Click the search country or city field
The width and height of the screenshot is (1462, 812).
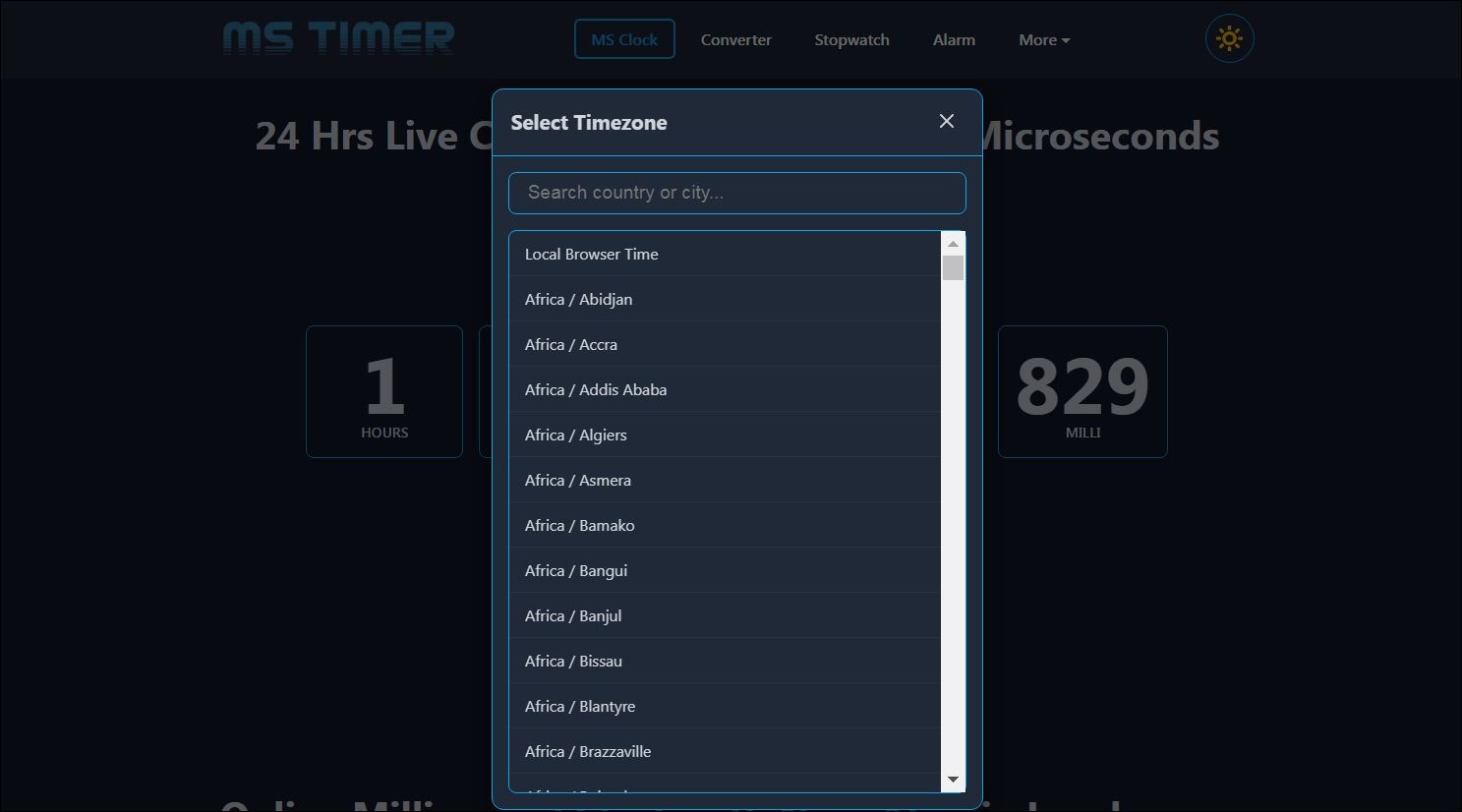click(736, 193)
